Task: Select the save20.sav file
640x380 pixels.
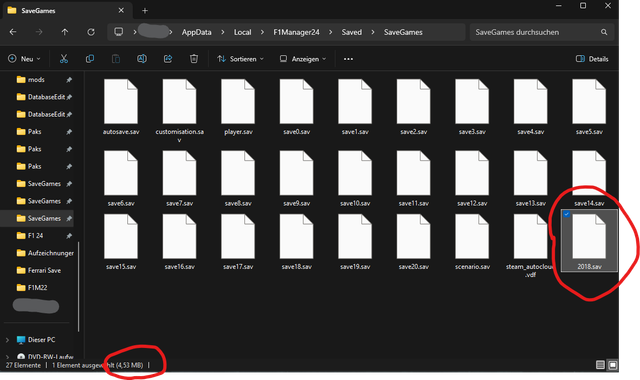Action: point(413,242)
